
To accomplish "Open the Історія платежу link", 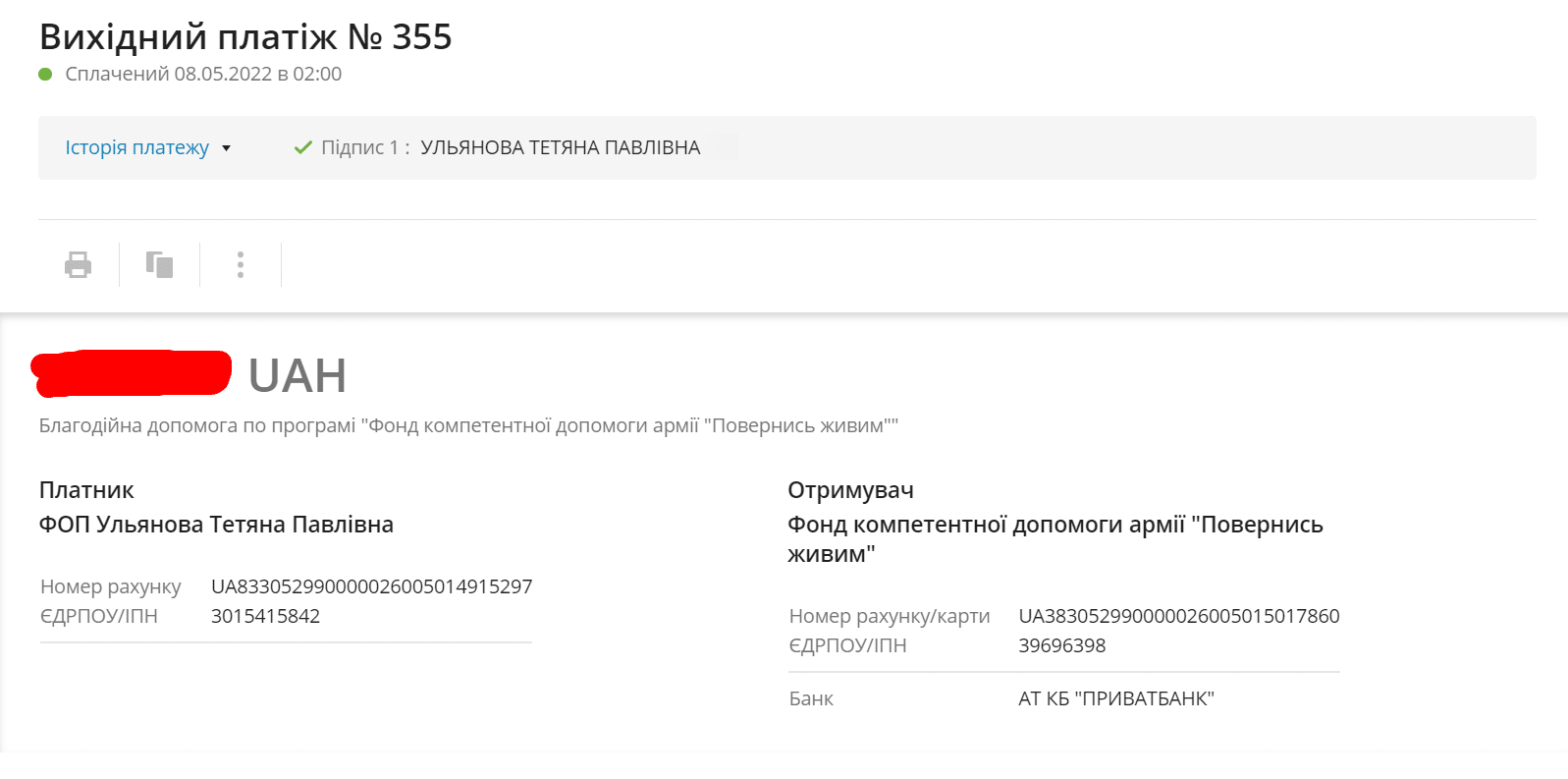I will (136, 147).
